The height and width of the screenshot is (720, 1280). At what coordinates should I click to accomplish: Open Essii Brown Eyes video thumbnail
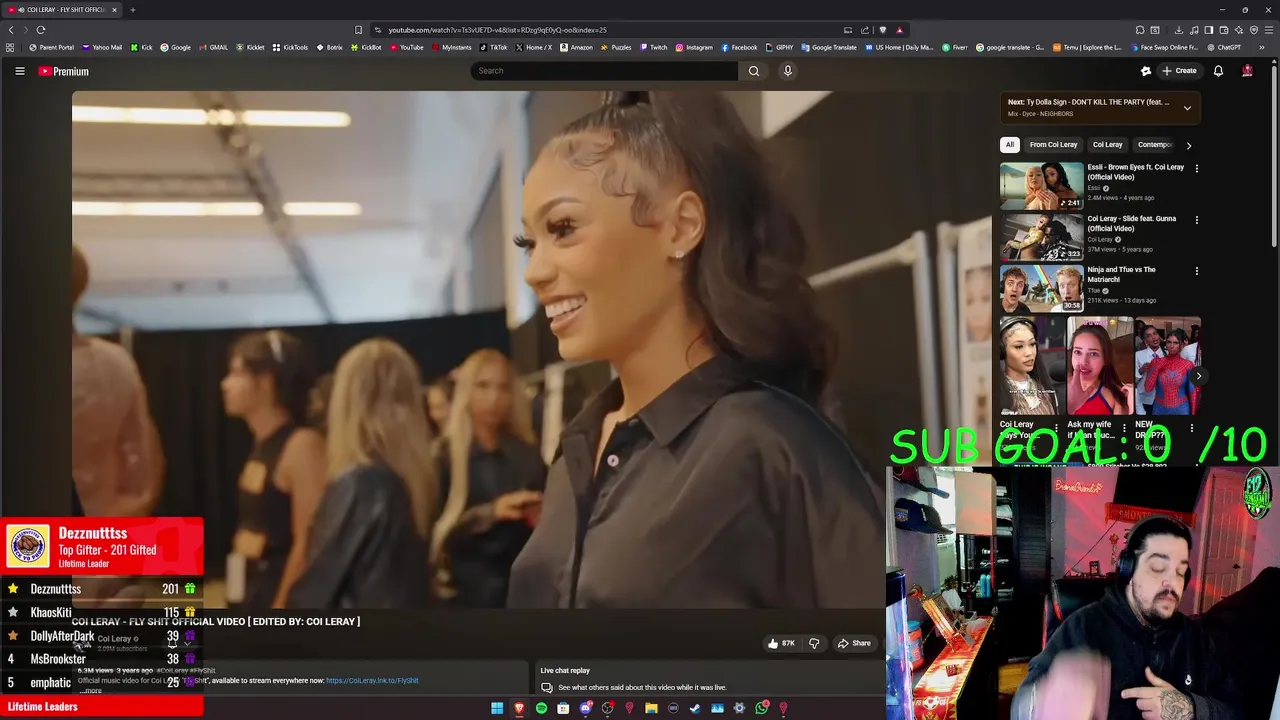1041,185
